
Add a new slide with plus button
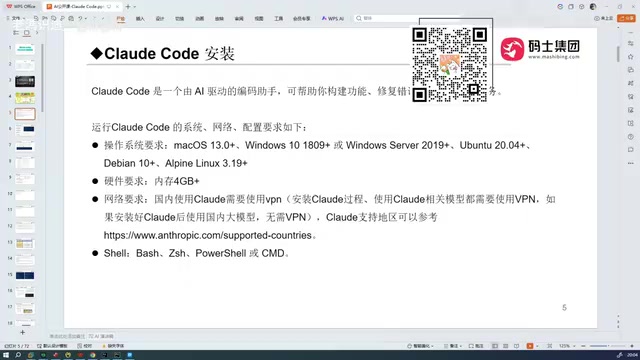pos(22,333)
